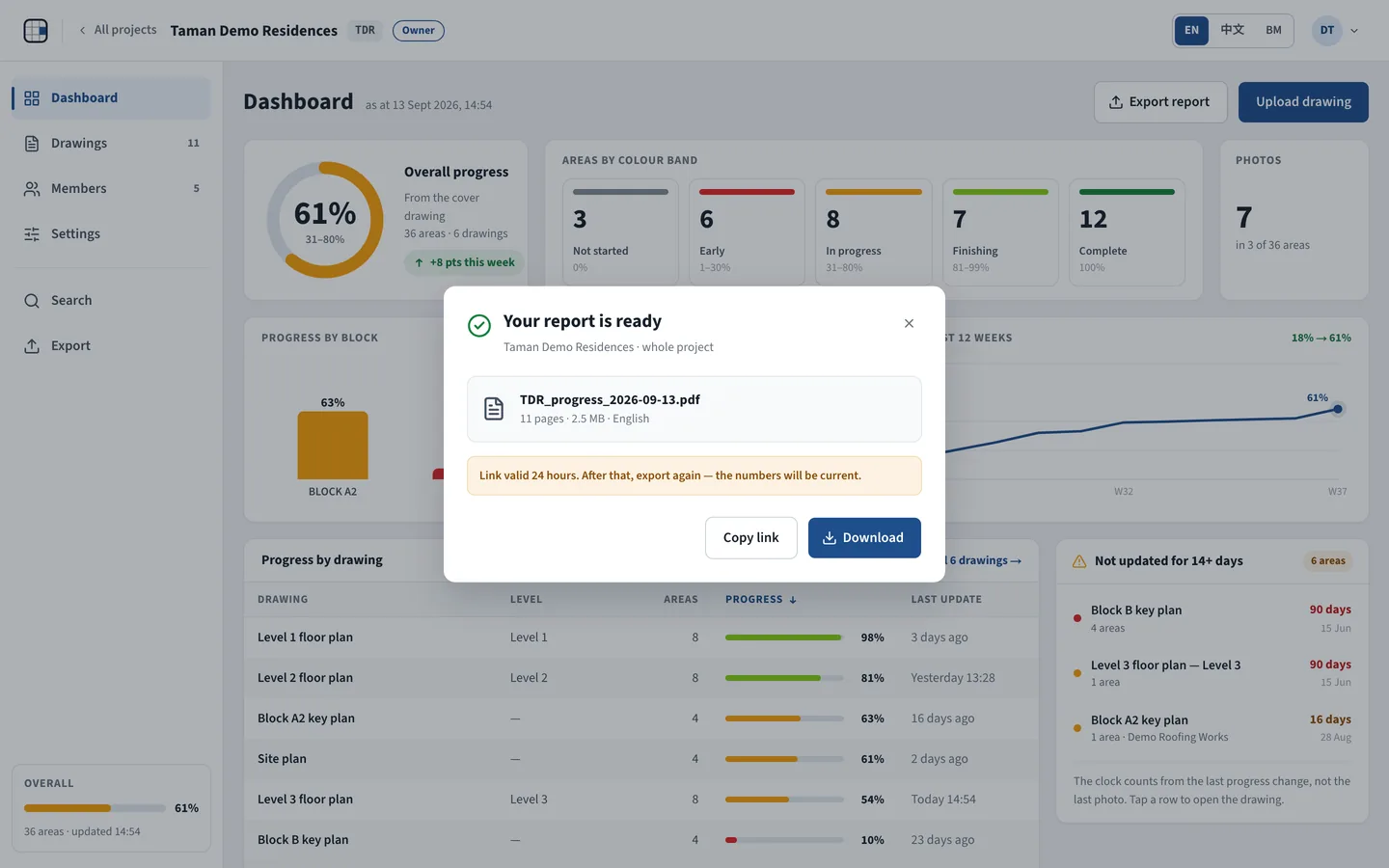This screenshot has width=1389, height=868.
Task: Open Members in the sidebar
Action: (x=111, y=188)
